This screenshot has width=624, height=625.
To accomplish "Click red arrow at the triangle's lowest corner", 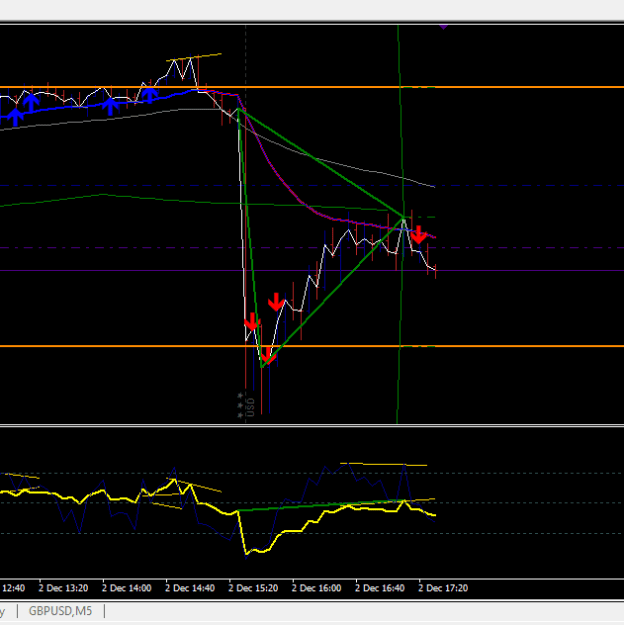I will tap(268, 356).
